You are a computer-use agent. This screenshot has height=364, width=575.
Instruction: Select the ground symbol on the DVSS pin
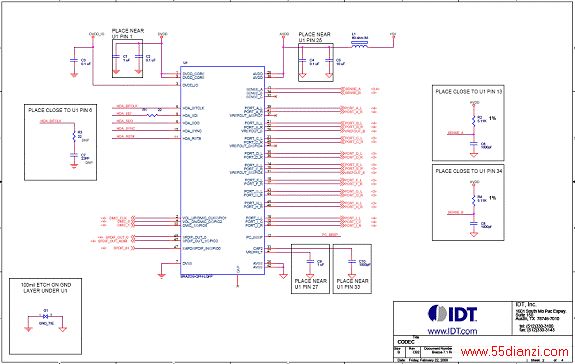[161, 275]
